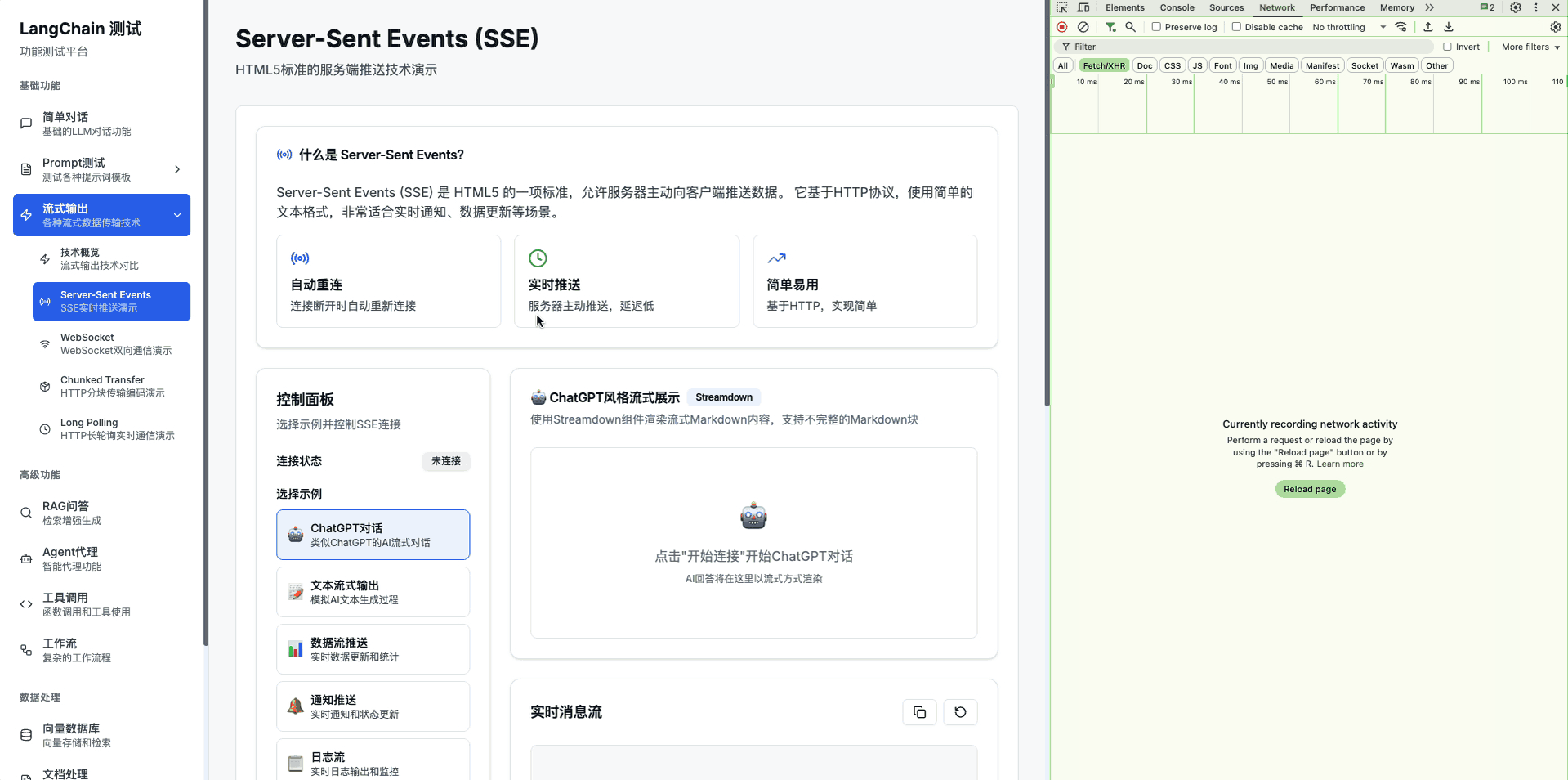Toggle the DevTools device toolbar icon
The height and width of the screenshot is (780, 1568).
click(1083, 7)
